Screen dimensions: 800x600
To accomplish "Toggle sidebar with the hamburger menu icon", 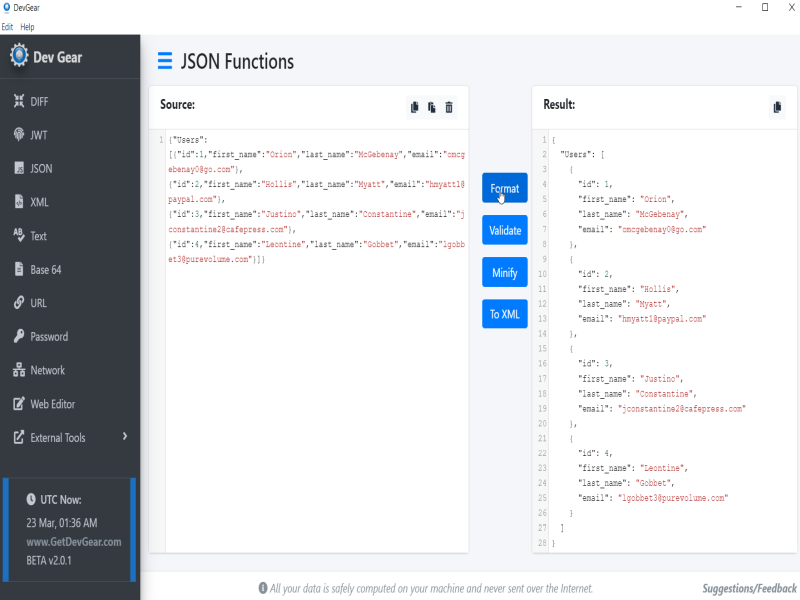I will pos(165,61).
